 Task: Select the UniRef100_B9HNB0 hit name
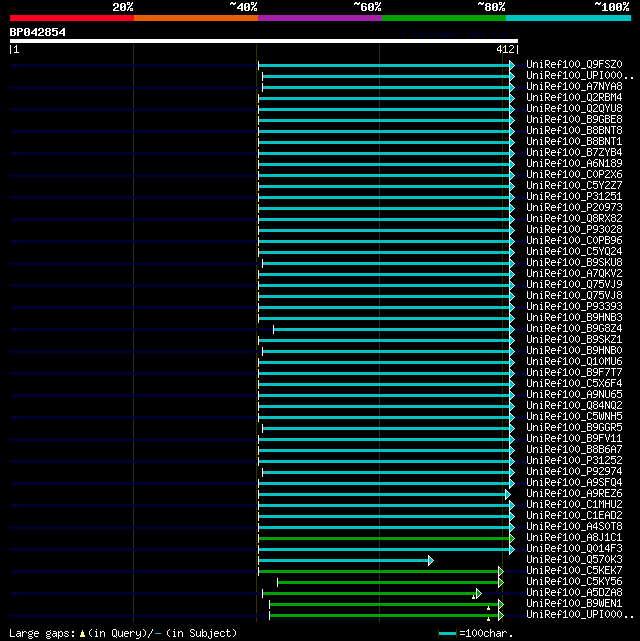574,351
